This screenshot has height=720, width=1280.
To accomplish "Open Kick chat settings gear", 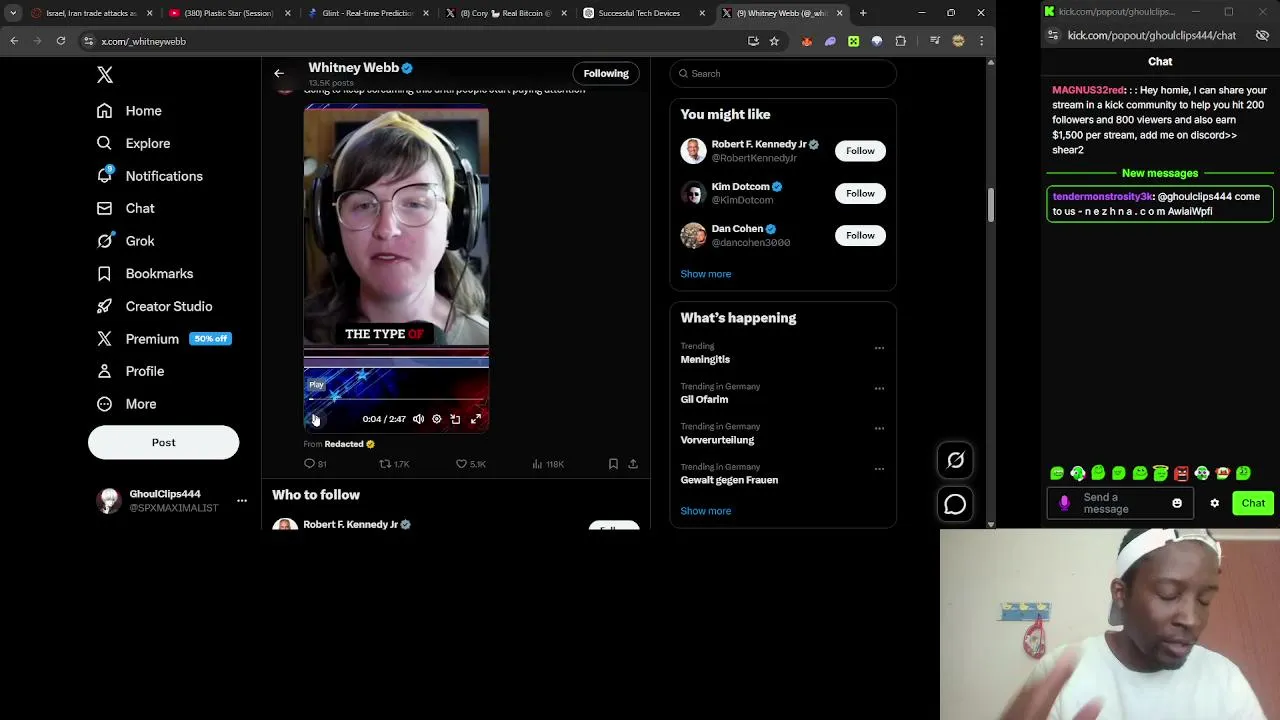I will click(x=1215, y=503).
